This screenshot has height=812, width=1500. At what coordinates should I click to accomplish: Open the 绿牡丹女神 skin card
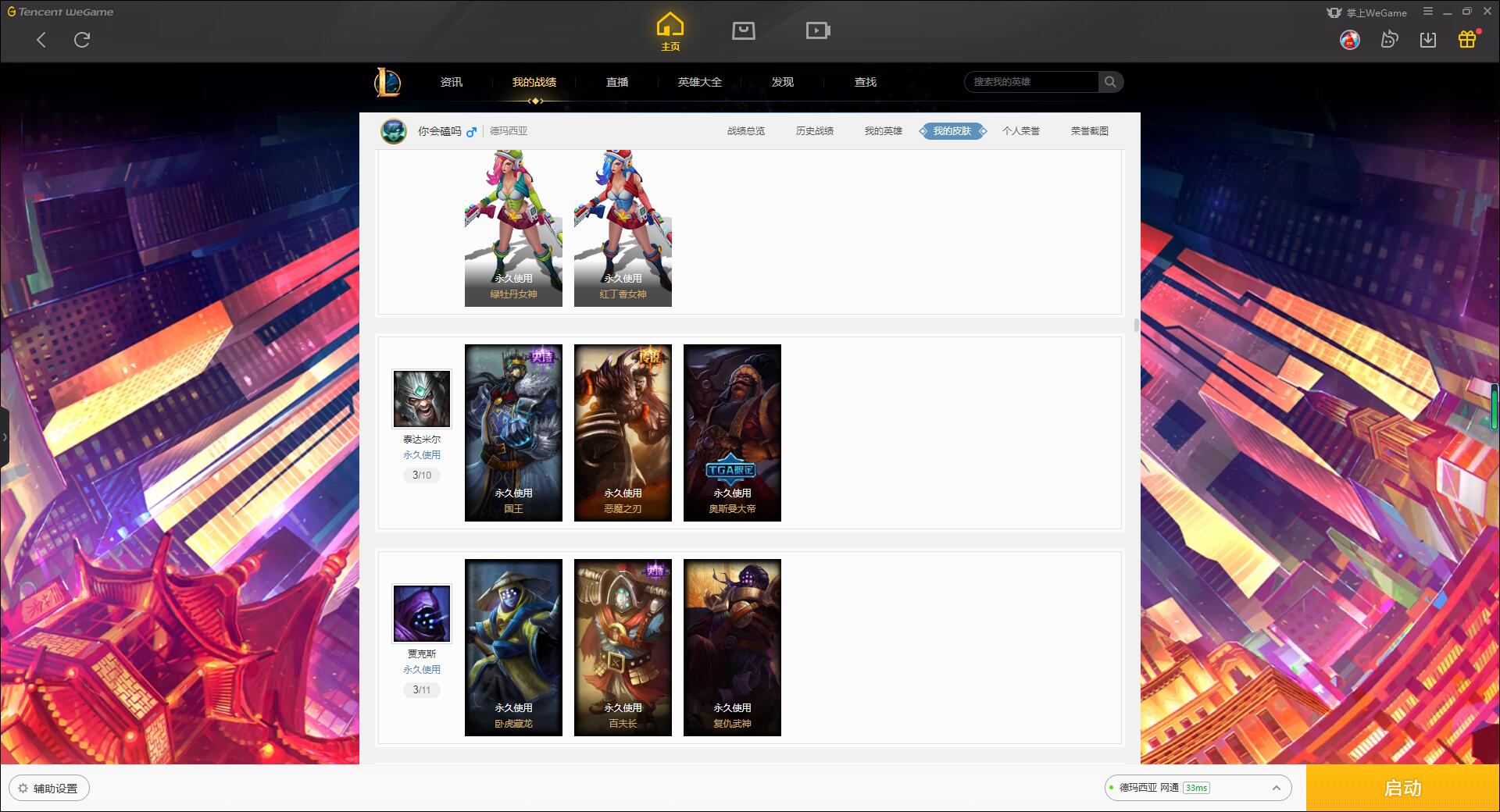click(x=513, y=228)
